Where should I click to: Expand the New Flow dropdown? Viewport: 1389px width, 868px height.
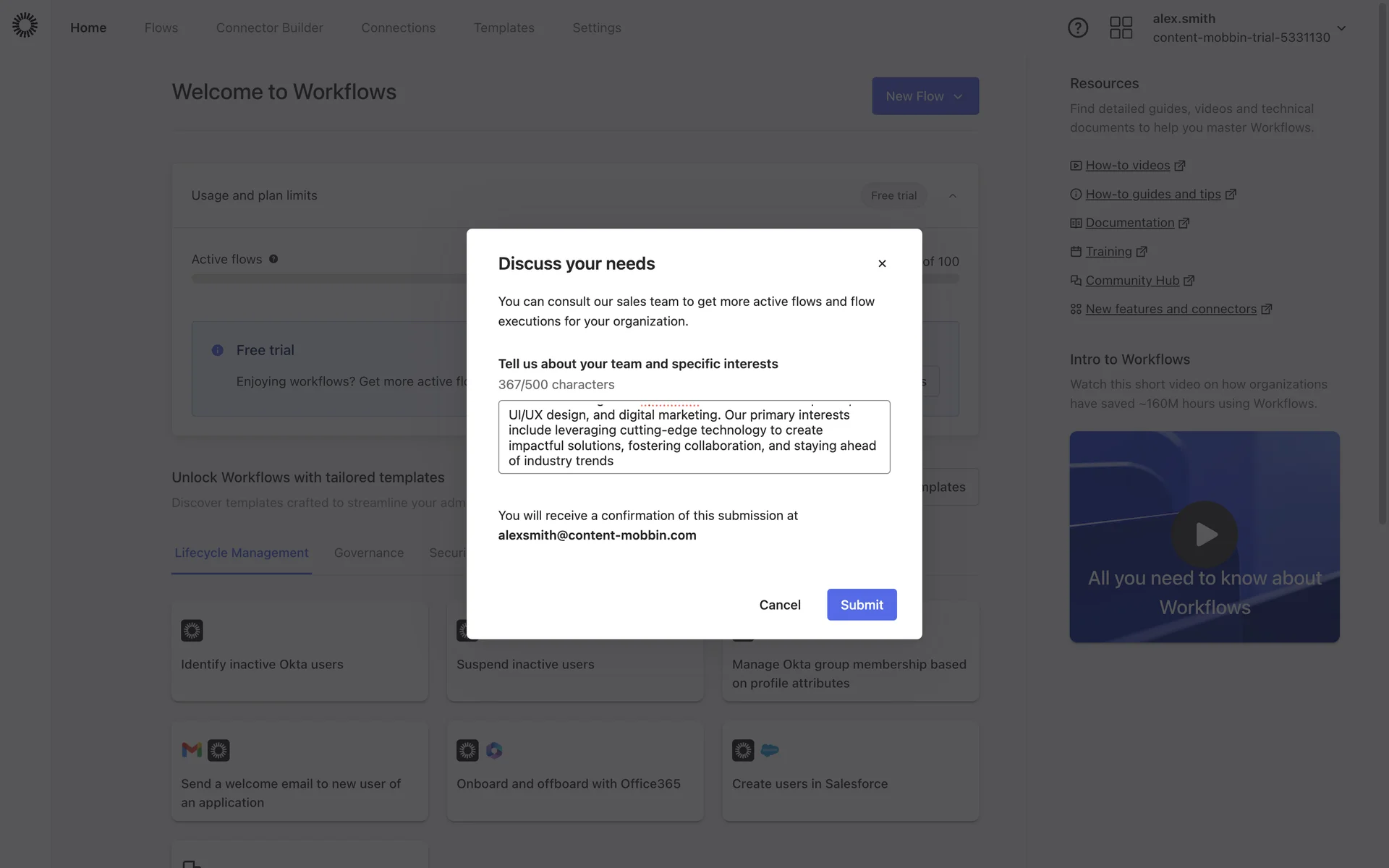(925, 96)
